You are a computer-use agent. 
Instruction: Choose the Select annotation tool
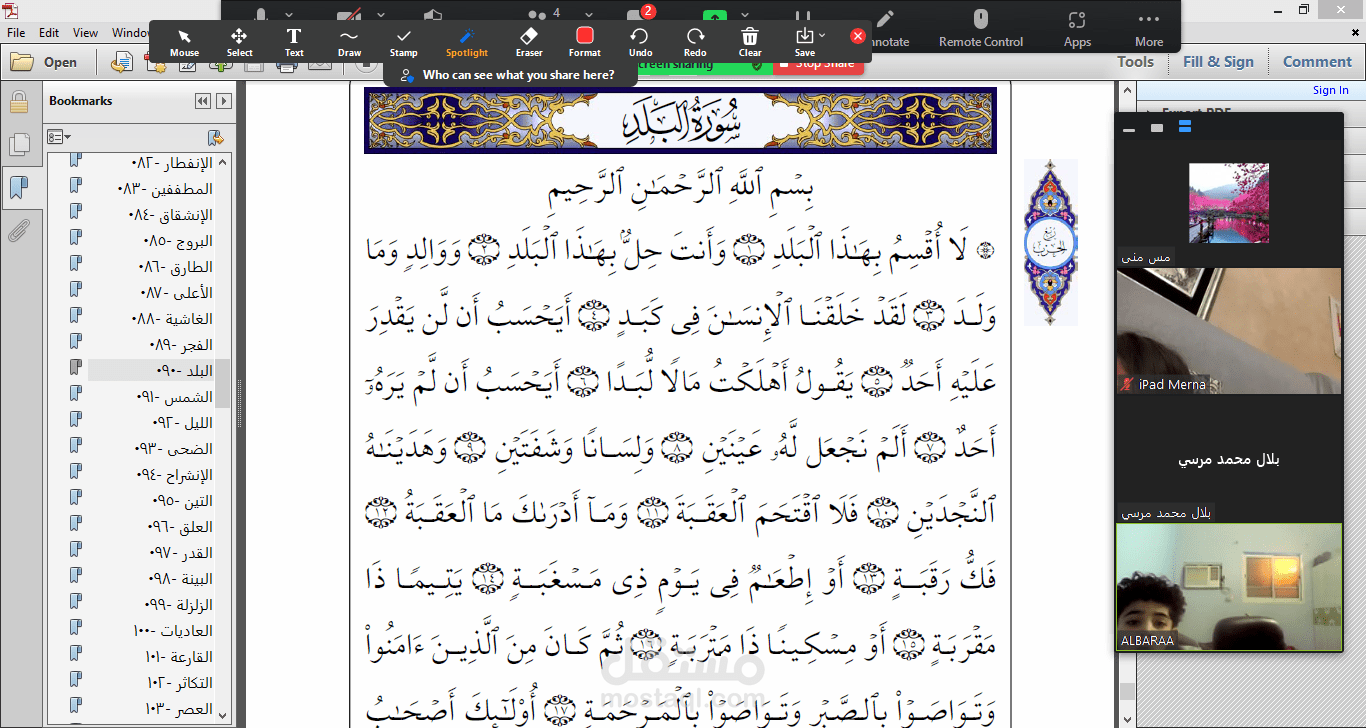coord(239,42)
